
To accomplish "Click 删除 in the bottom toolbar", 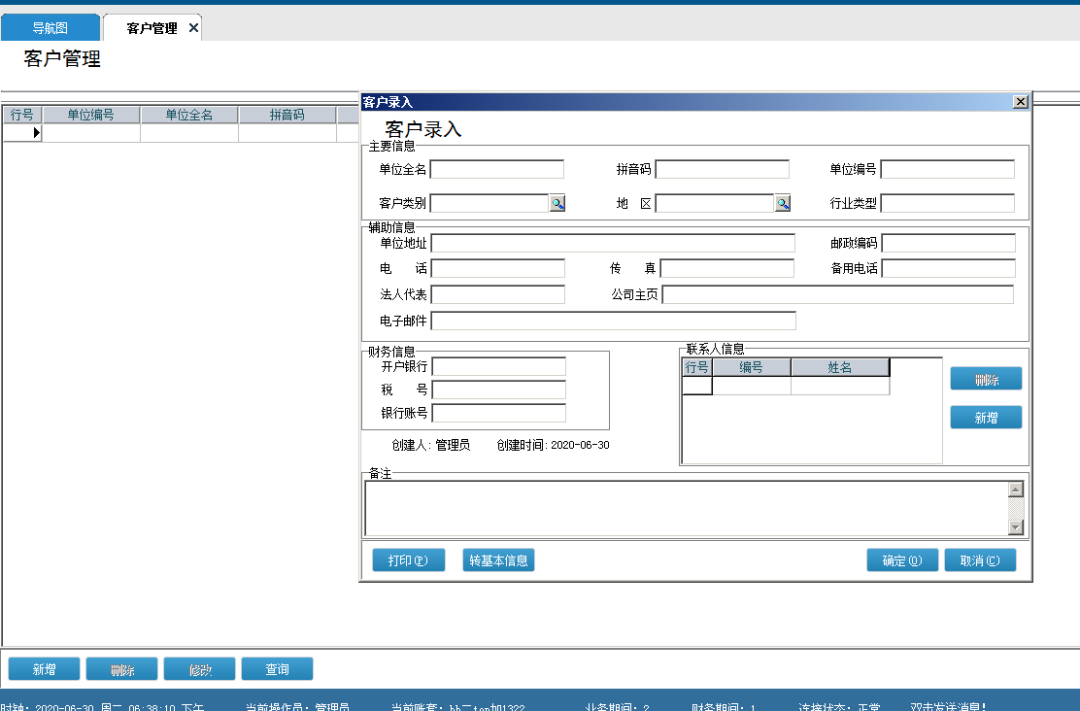I will pos(122,669).
